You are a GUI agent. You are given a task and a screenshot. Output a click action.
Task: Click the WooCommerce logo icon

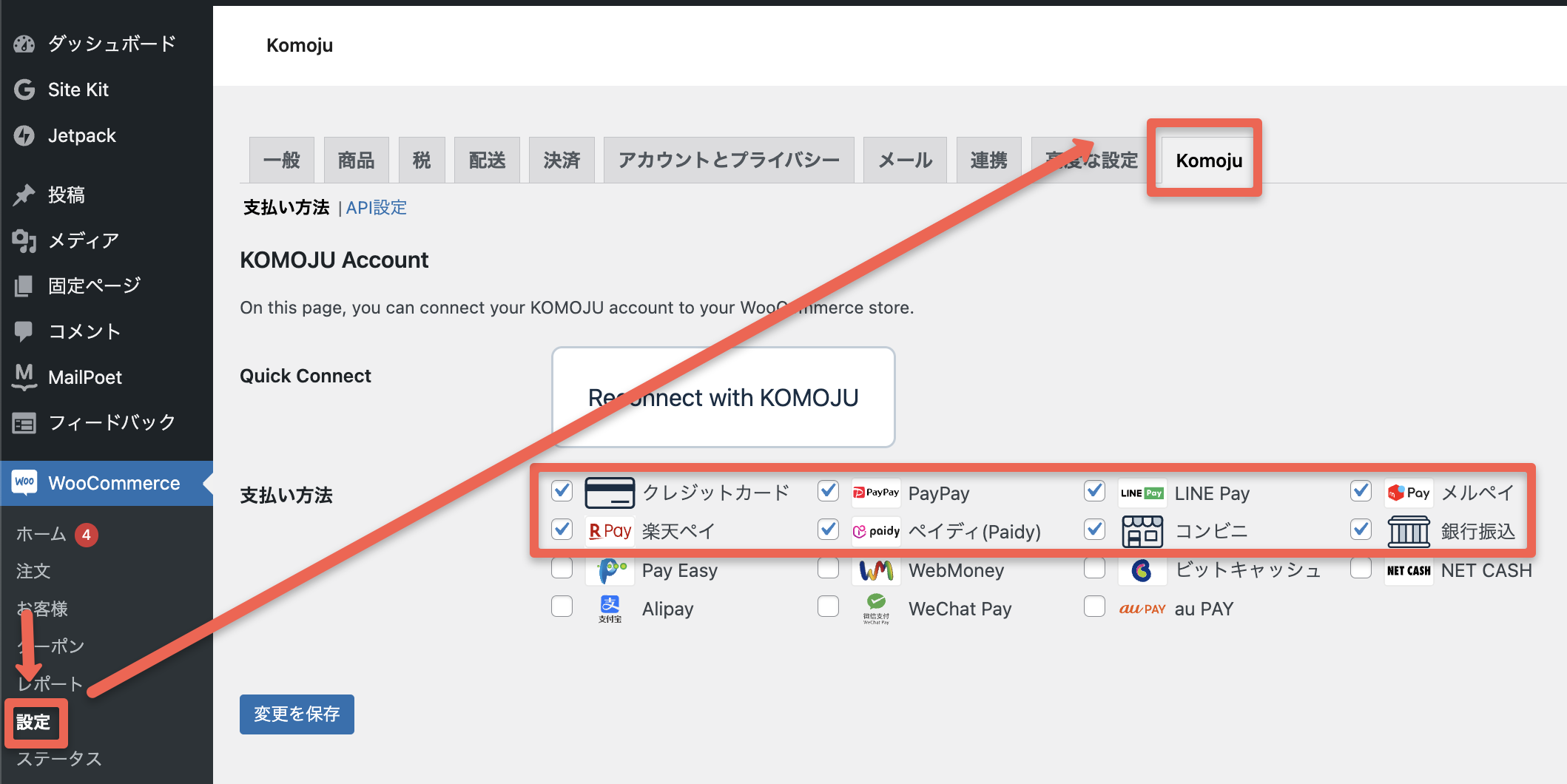pos(24,482)
